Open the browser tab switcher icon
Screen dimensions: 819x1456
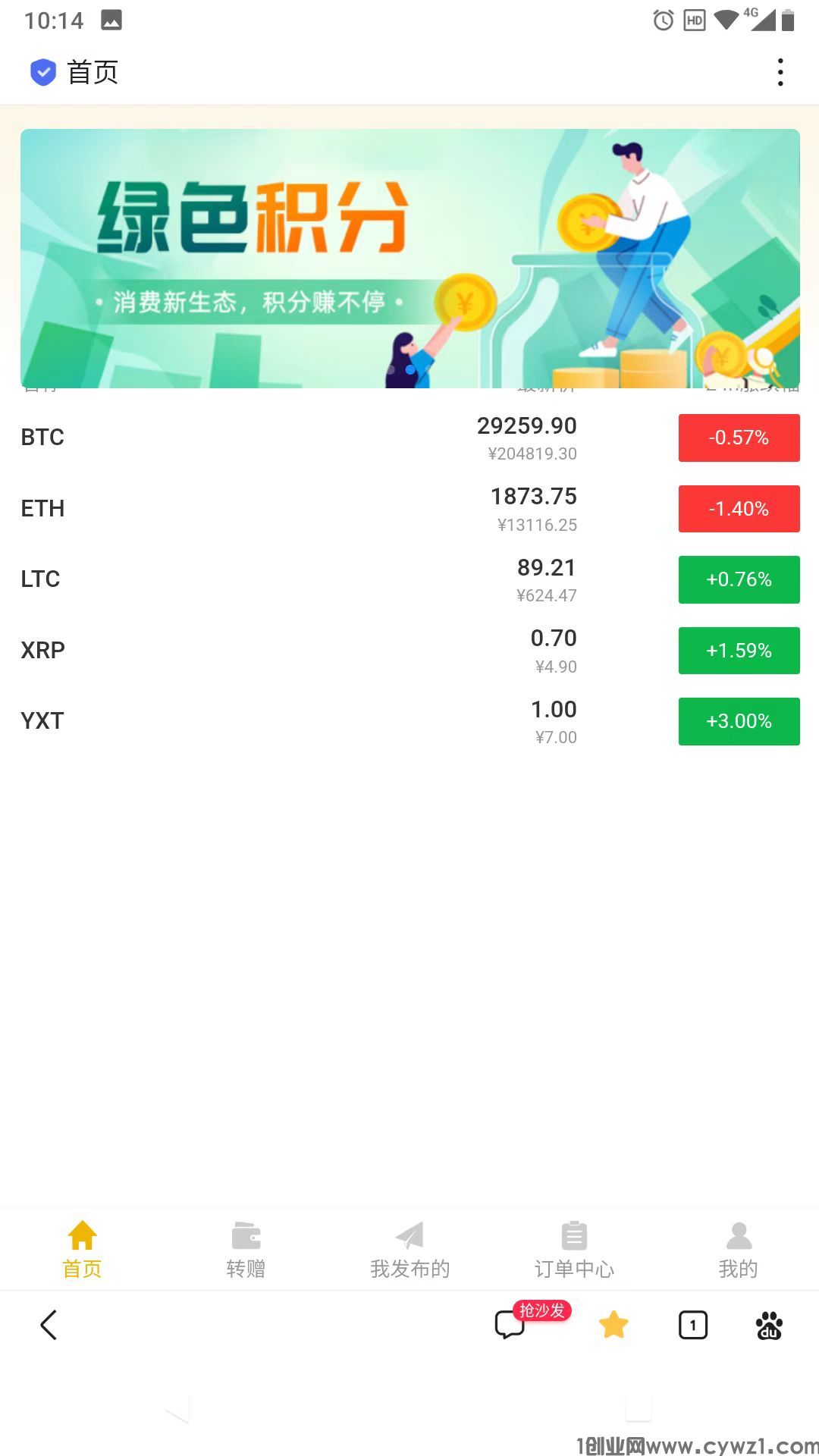coord(693,1325)
